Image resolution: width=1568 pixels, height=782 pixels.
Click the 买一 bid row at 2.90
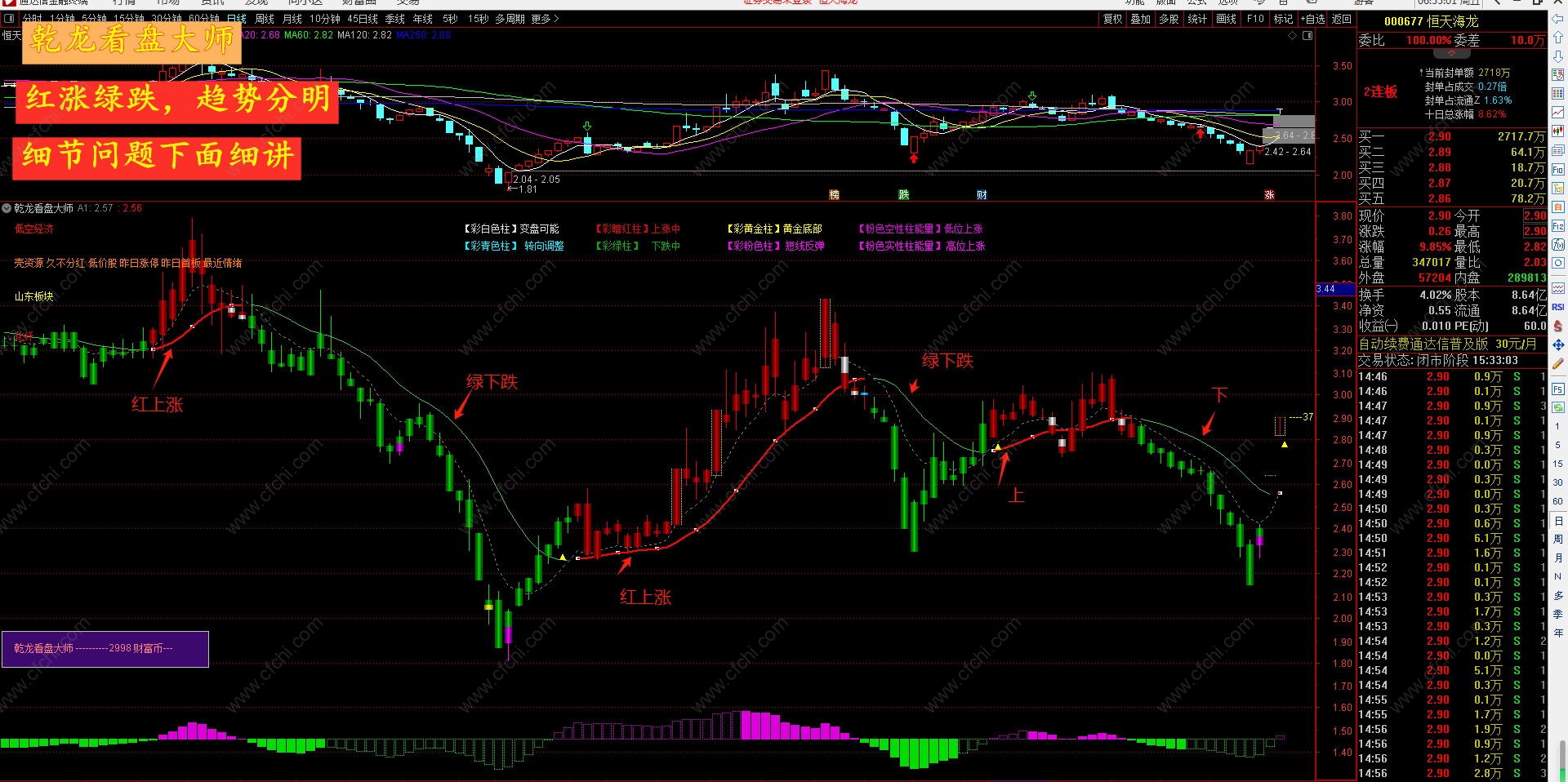(1452, 136)
